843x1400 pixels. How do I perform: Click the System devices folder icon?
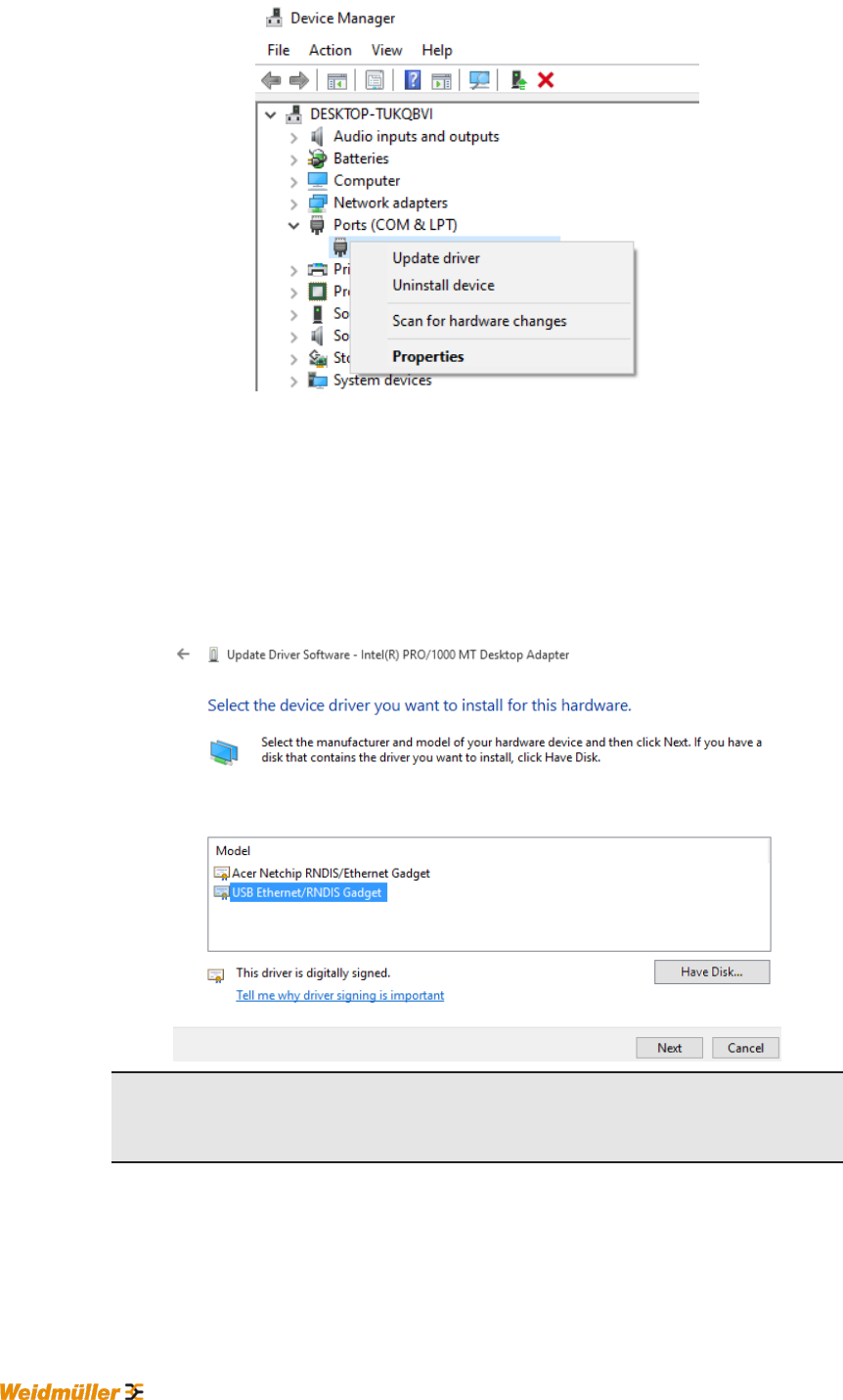[x=317, y=381]
